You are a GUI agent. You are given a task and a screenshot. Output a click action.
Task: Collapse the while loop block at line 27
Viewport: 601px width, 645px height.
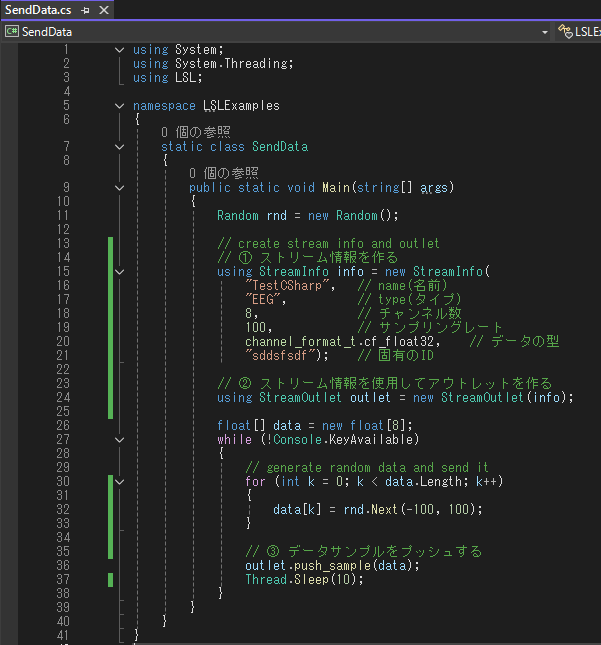(119, 440)
